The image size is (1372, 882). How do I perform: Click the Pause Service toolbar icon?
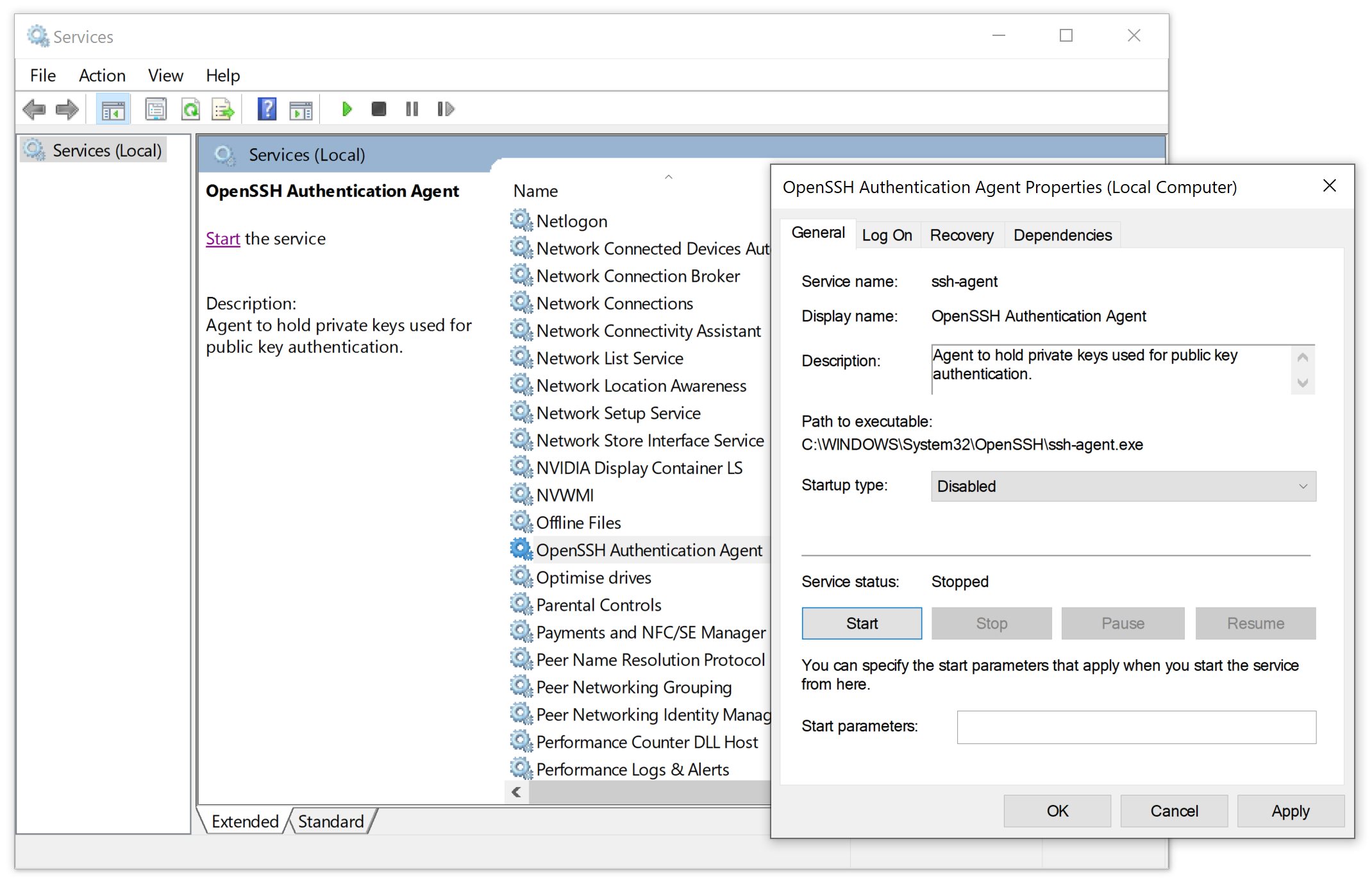pyautogui.click(x=412, y=110)
